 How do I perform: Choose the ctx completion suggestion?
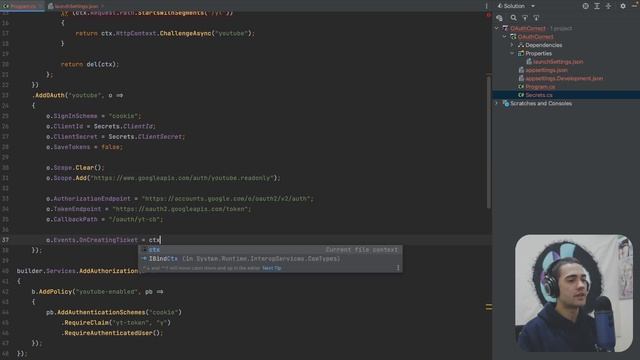pyautogui.click(x=270, y=250)
